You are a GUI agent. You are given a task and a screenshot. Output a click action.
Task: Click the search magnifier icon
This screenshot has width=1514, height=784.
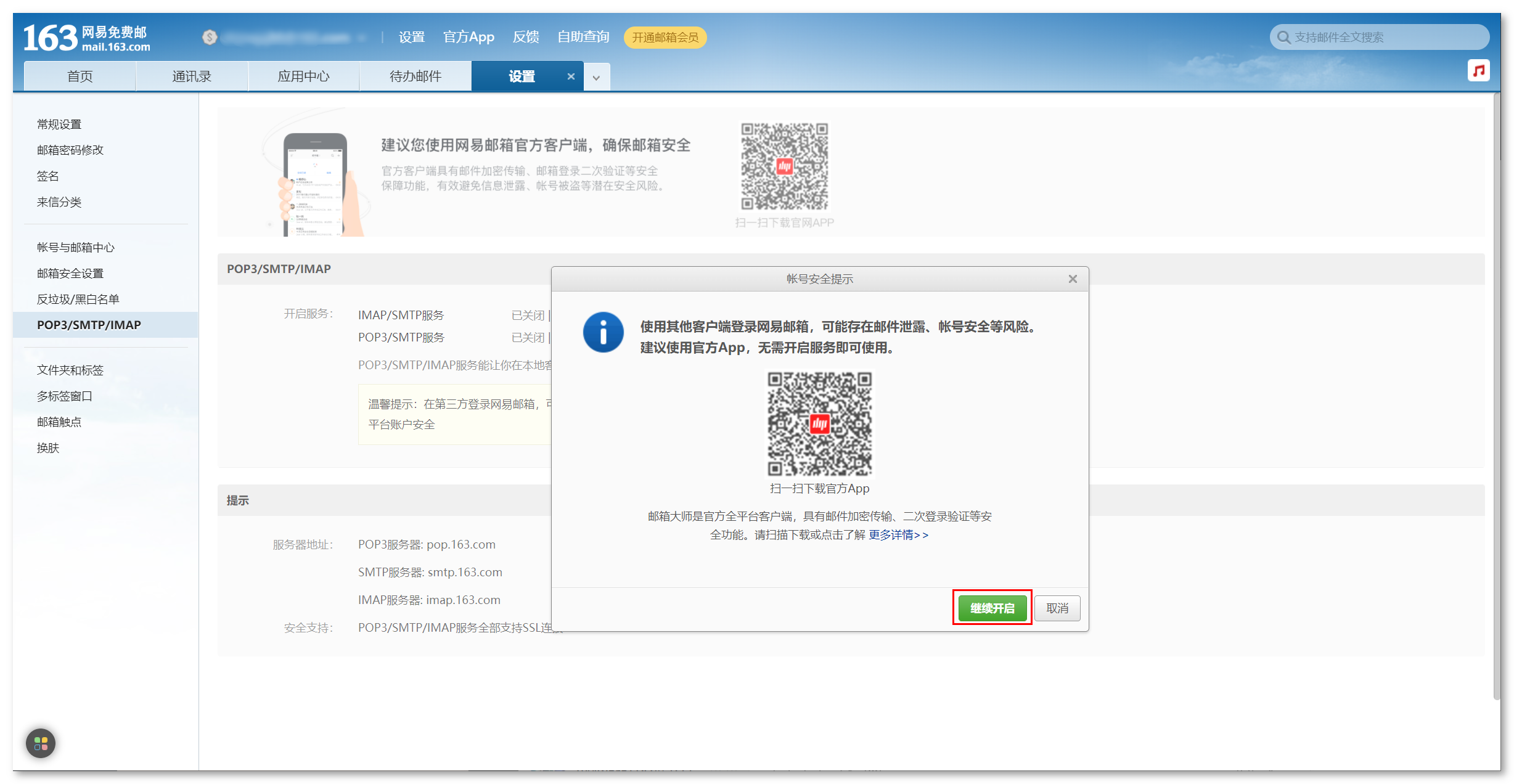tap(1283, 38)
